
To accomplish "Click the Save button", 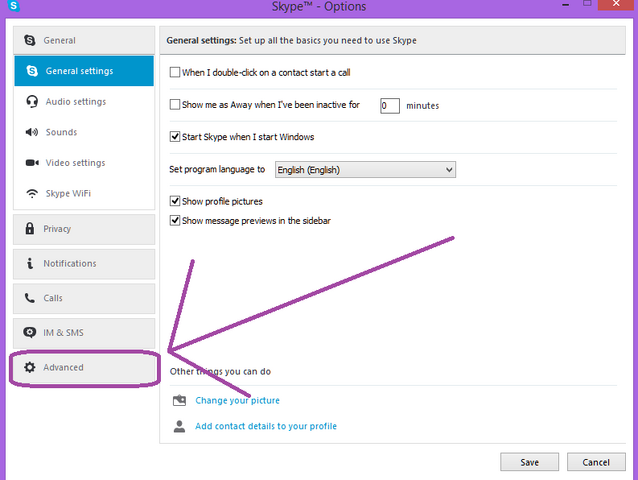I will 529,462.
